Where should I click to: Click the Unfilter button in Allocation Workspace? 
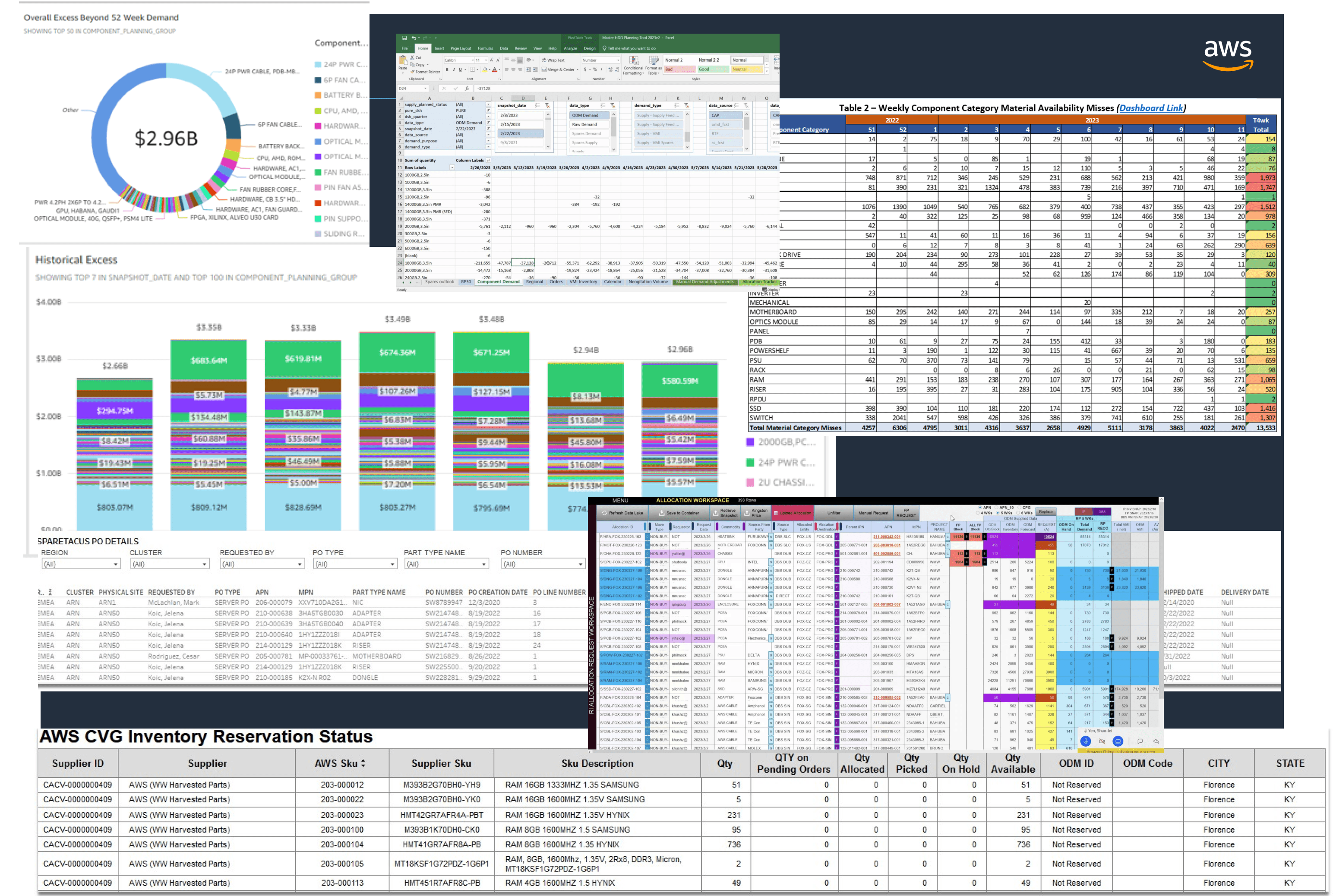tap(834, 513)
